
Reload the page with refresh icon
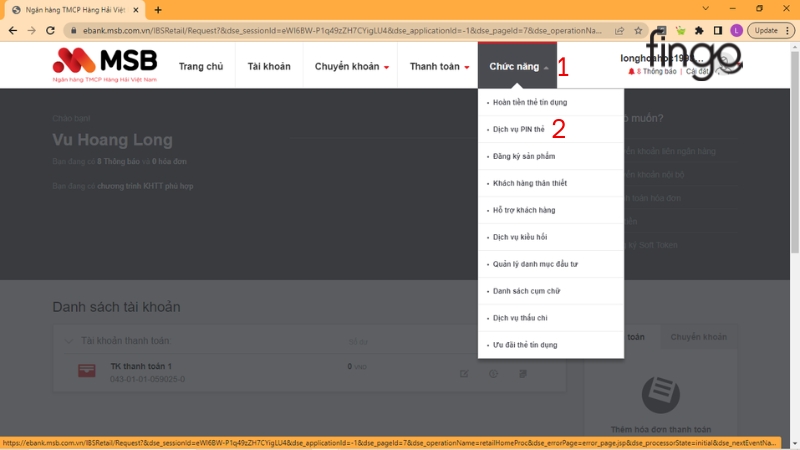(50, 31)
